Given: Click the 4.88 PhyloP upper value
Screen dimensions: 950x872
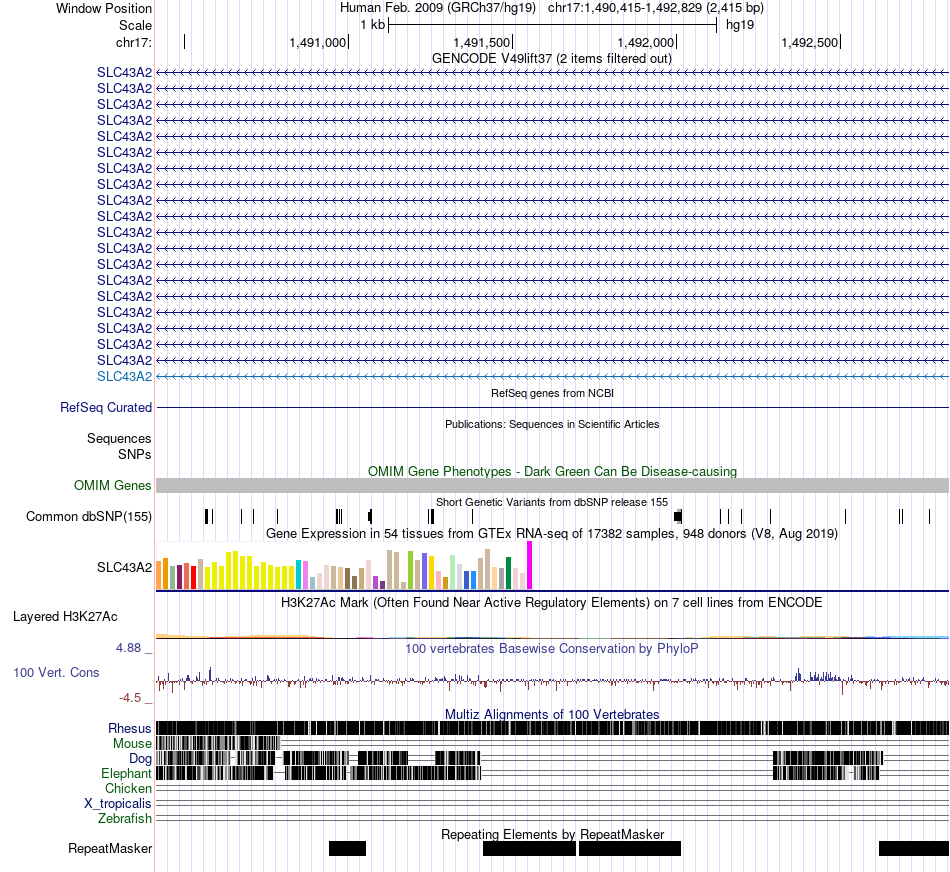Looking at the screenshot, I should (128, 648).
